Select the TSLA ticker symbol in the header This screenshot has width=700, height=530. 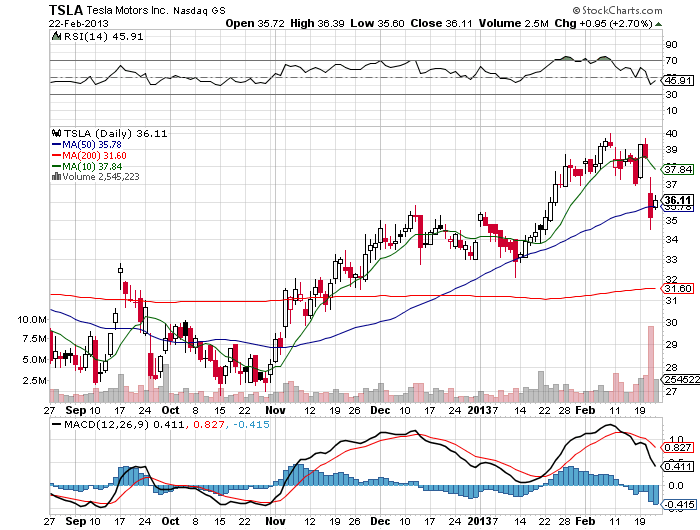pyautogui.click(x=66, y=10)
